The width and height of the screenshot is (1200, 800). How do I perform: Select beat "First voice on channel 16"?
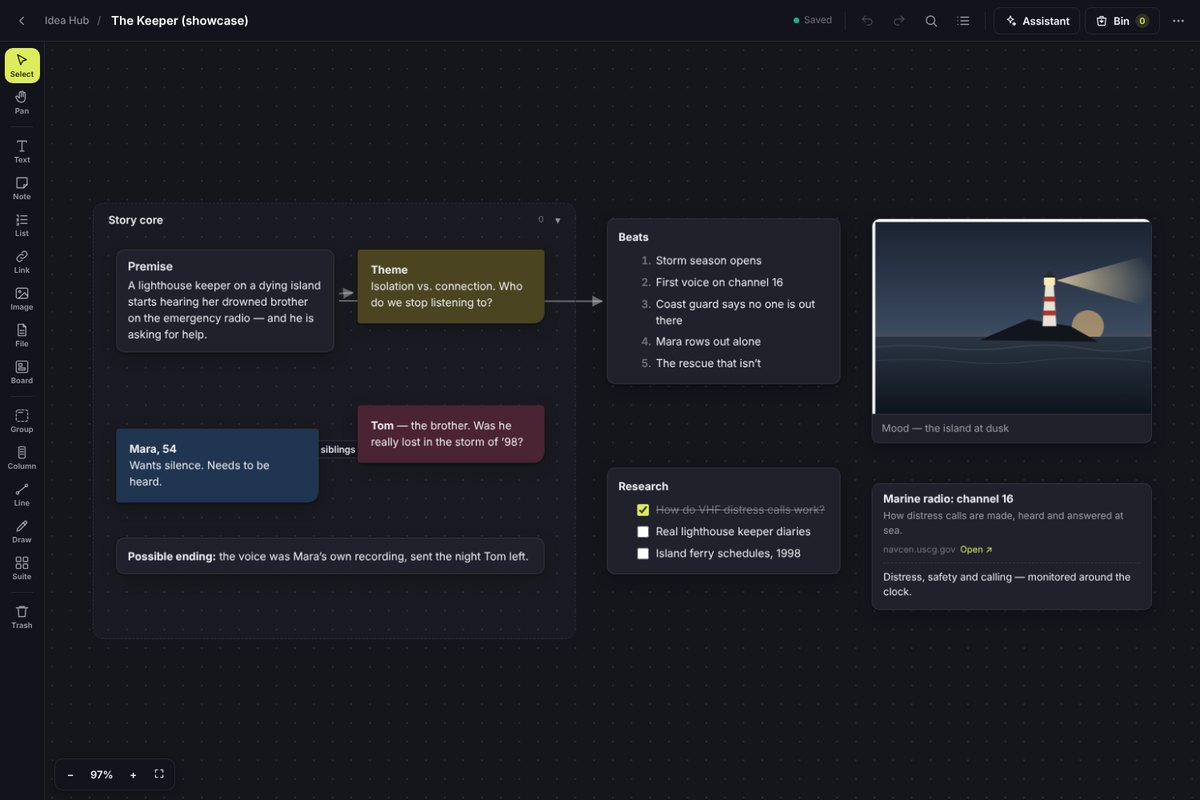(x=720, y=282)
